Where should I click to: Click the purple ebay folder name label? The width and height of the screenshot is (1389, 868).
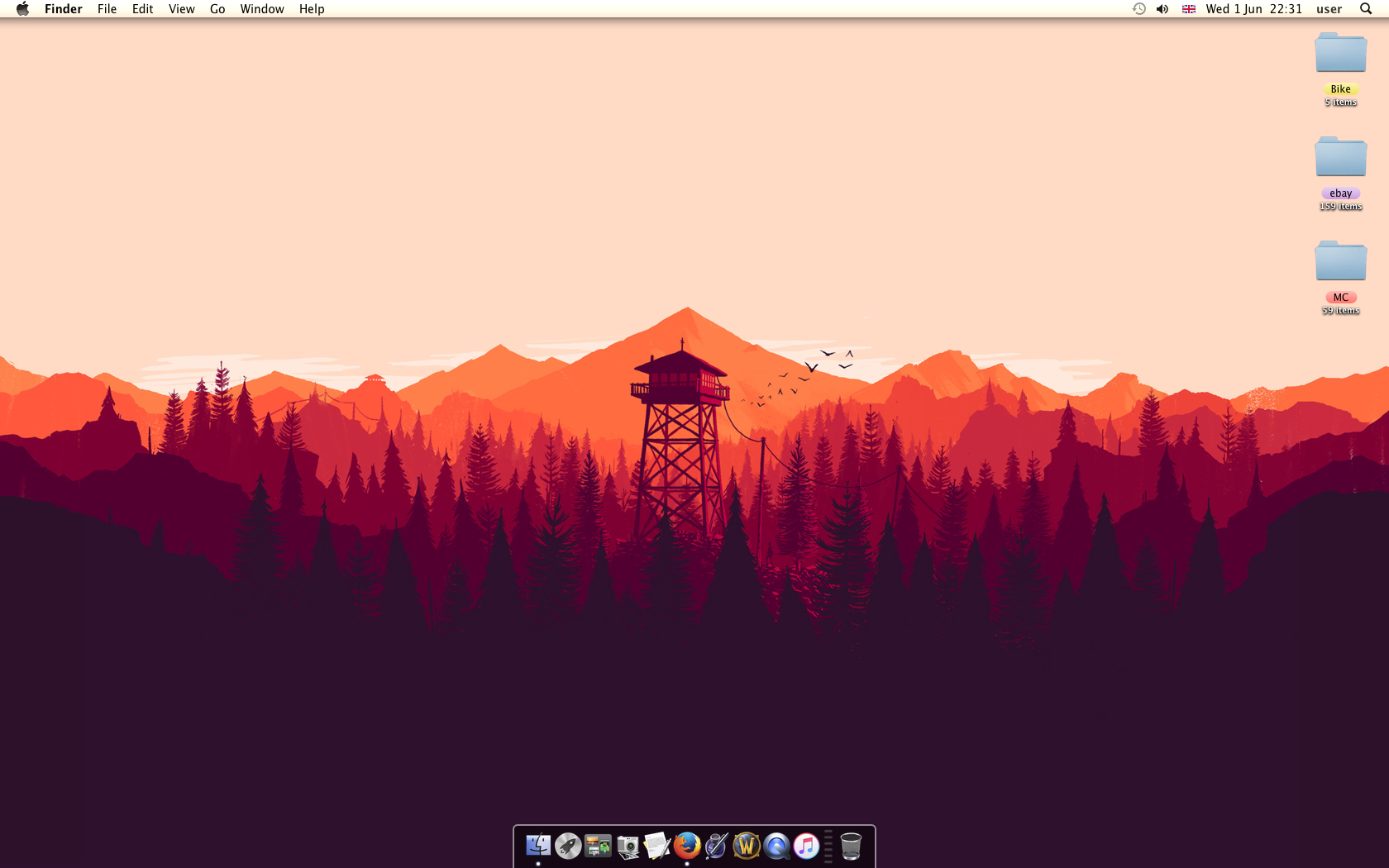pyautogui.click(x=1340, y=193)
